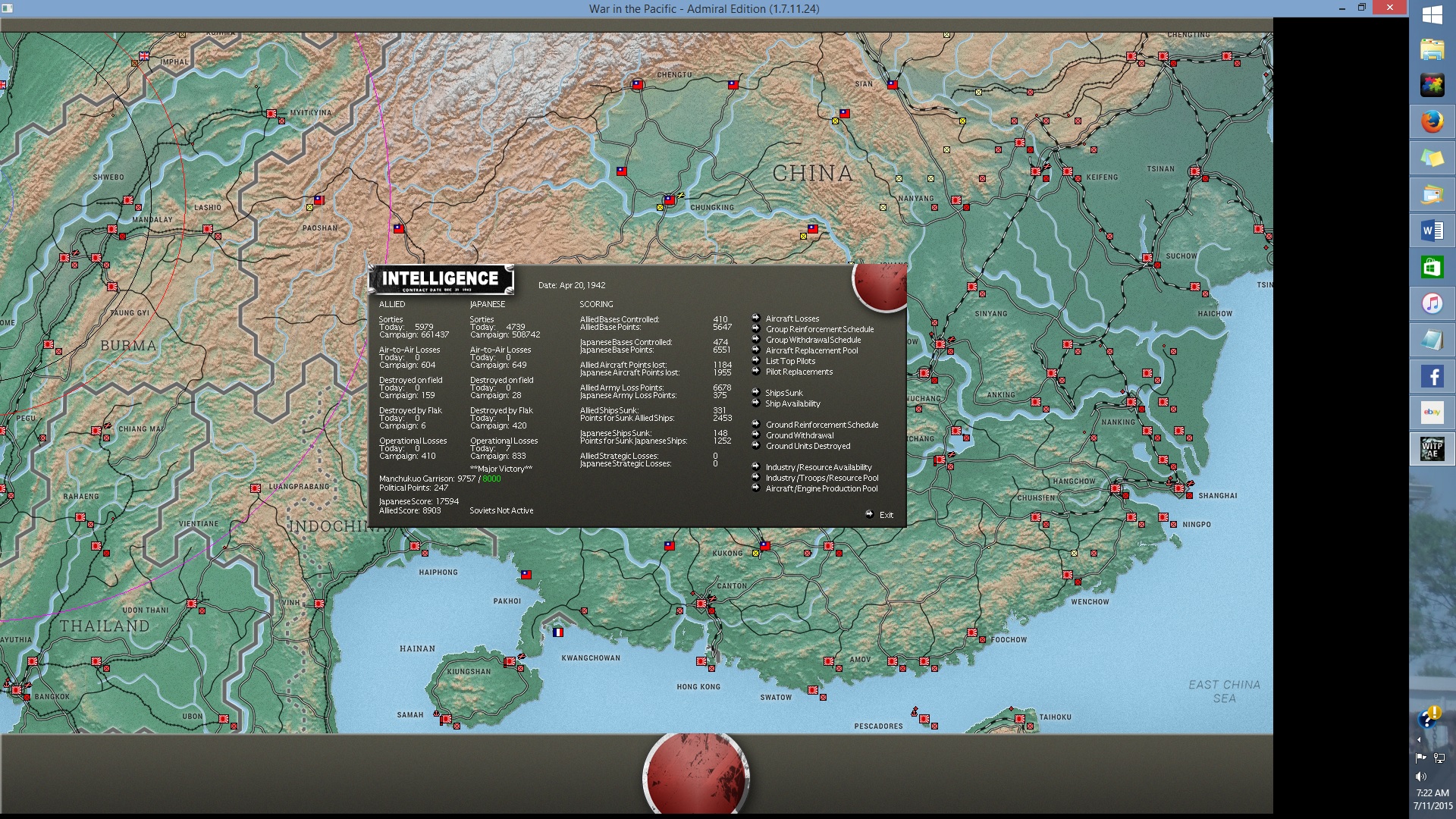Open Group Reinforcement Schedule

point(819,329)
